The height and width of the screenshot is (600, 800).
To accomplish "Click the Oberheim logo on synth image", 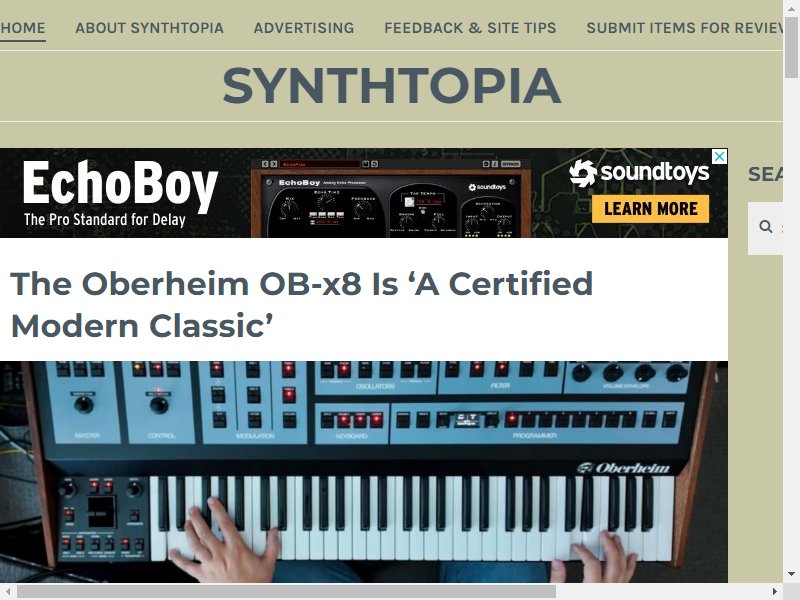I will 623,468.
